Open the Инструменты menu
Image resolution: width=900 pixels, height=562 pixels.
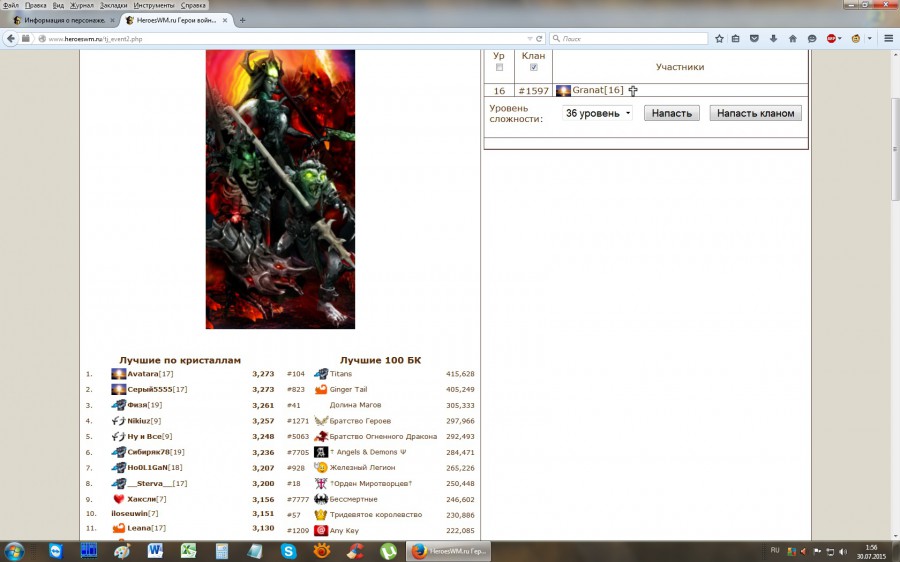[154, 5]
